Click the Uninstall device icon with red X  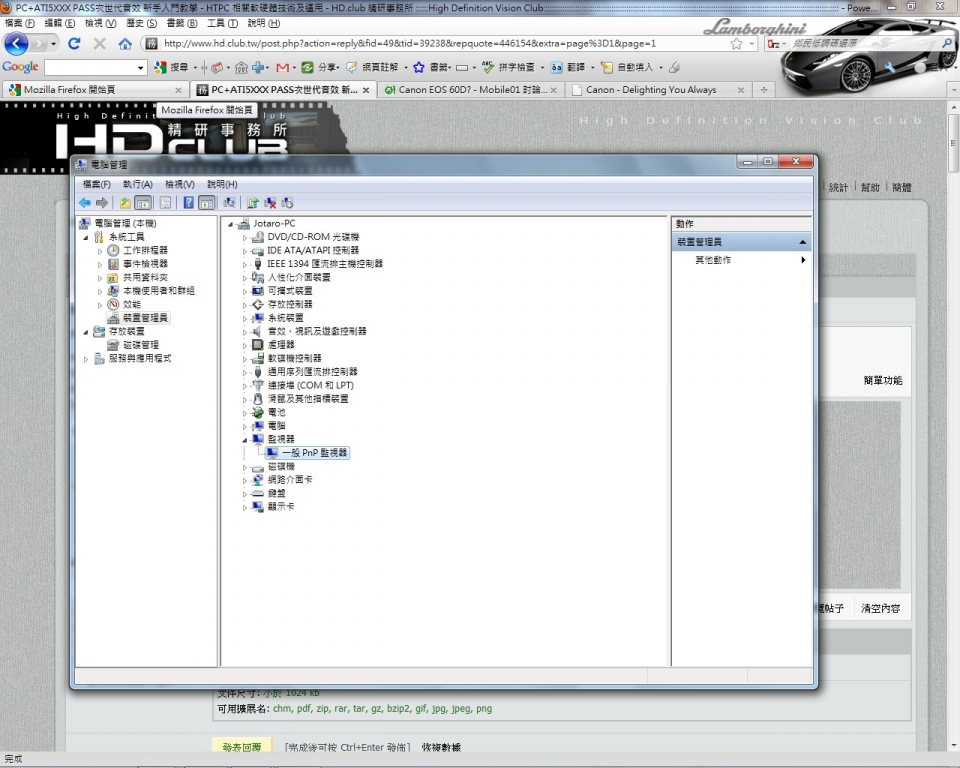click(270, 203)
